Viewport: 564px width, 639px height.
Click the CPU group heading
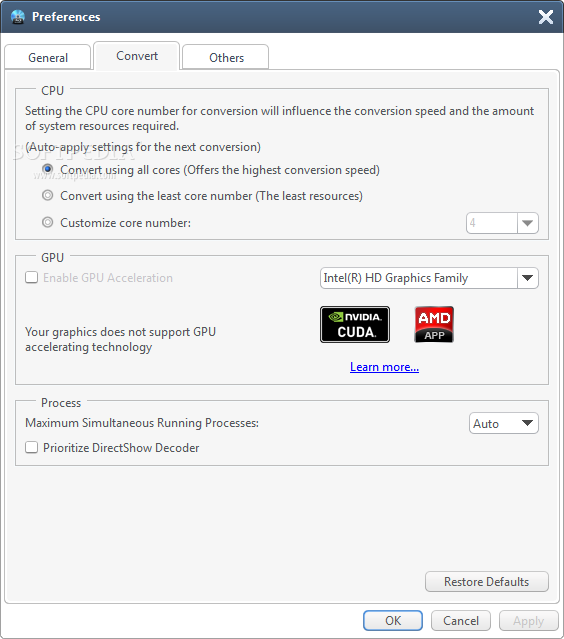[x=53, y=90]
